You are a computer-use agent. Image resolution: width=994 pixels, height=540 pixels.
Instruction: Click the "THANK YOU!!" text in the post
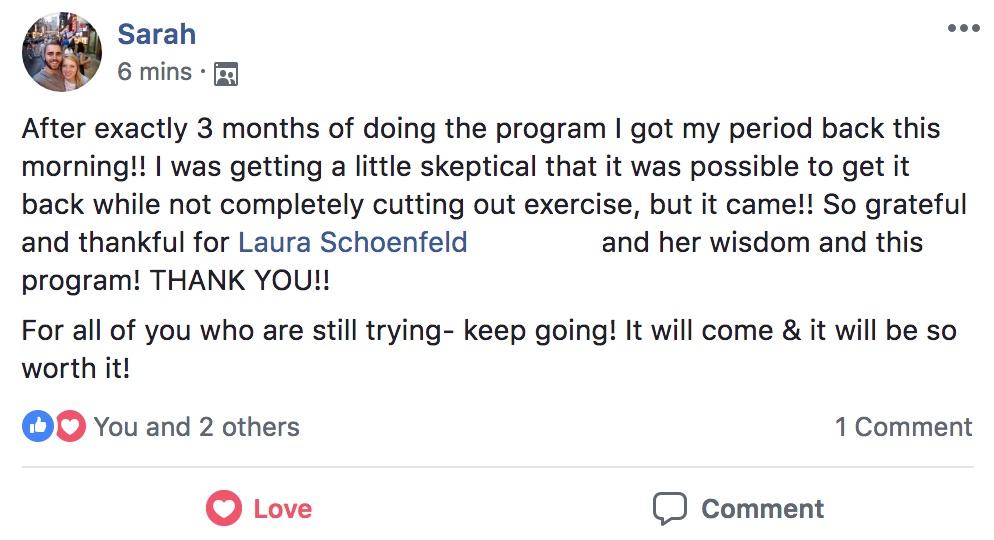(x=240, y=281)
